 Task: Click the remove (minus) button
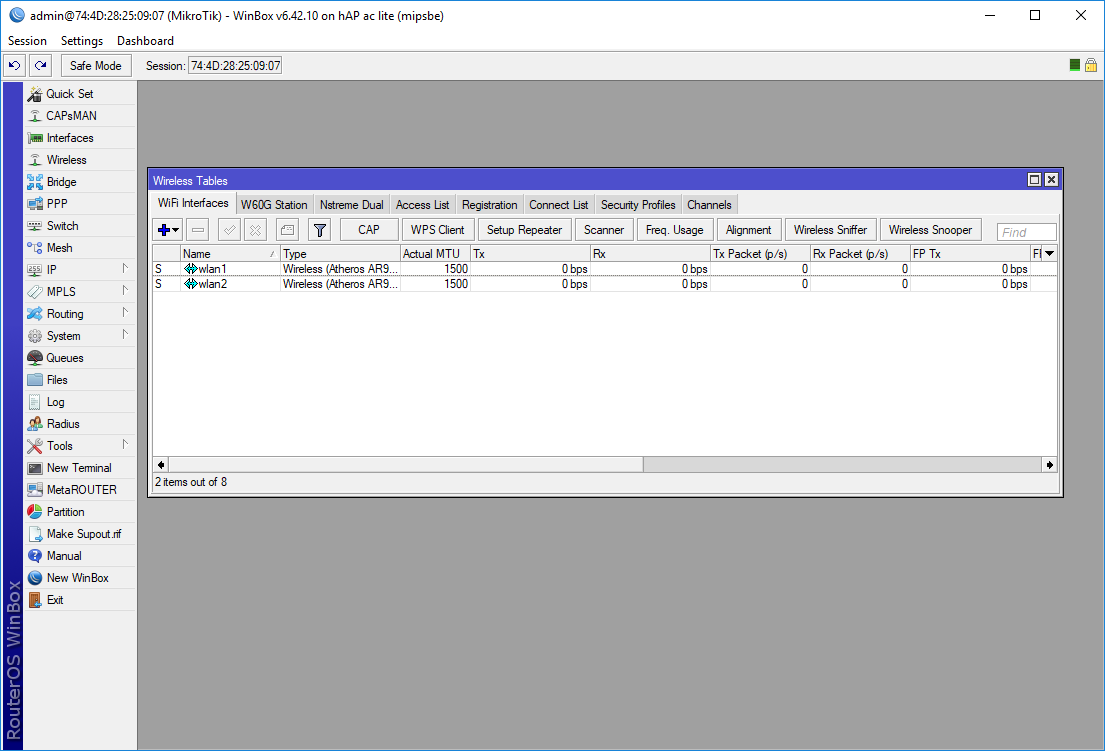(x=199, y=230)
